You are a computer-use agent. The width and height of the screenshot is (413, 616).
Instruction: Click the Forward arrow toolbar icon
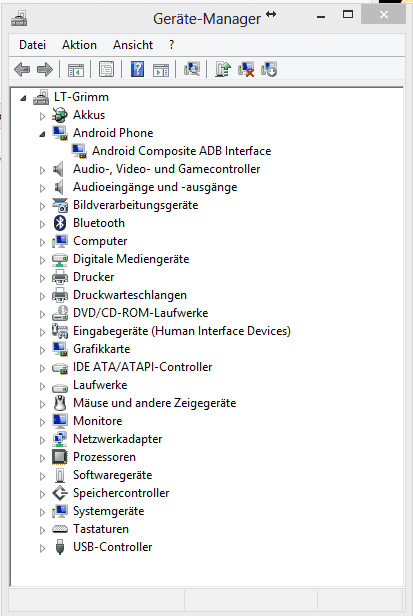pos(45,70)
